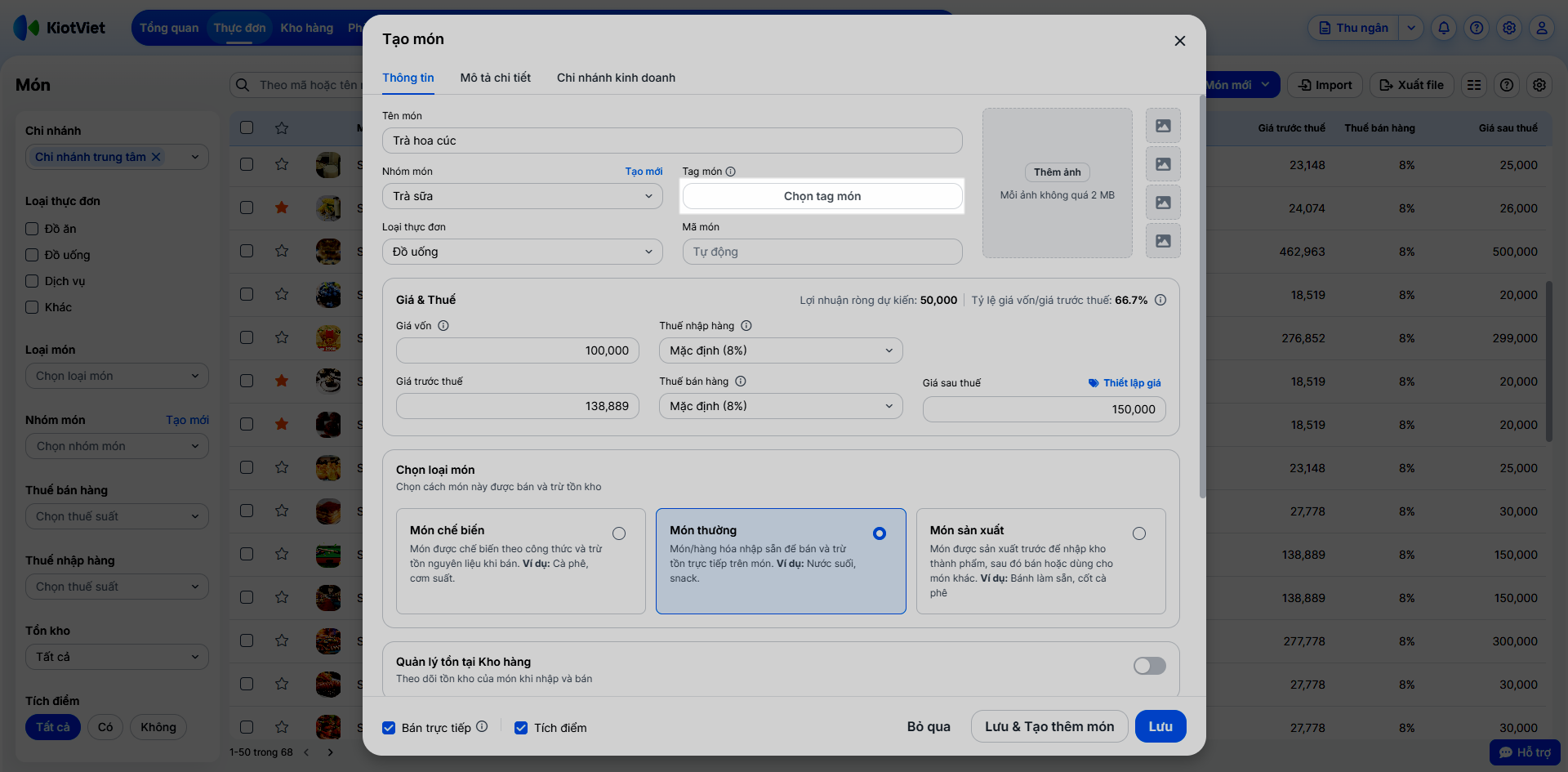1568x772 pixels.
Task: Click Lưu & Tạo thêm món button
Action: pos(1049,726)
